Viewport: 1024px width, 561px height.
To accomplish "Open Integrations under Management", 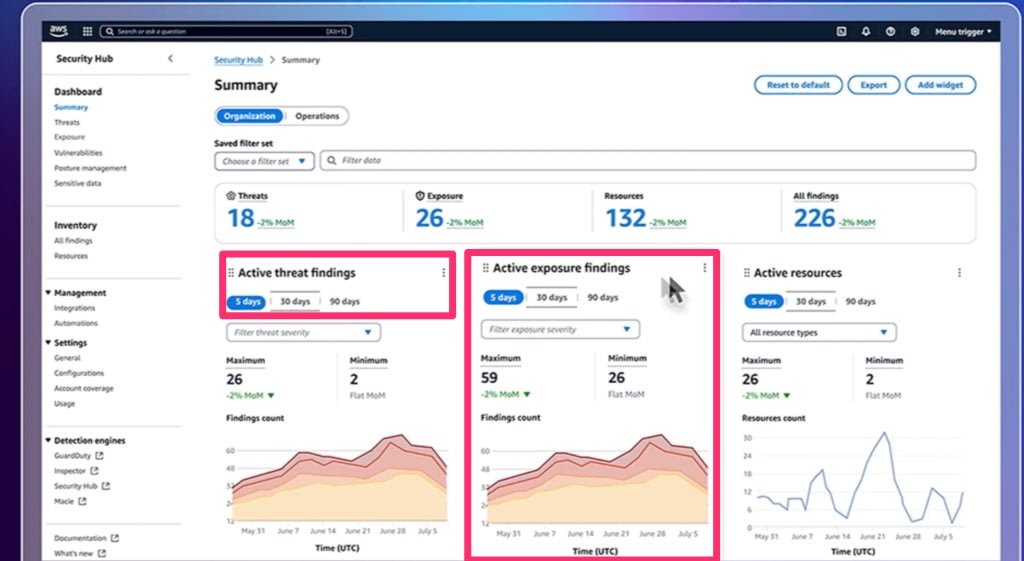I will pyautogui.click(x=74, y=308).
